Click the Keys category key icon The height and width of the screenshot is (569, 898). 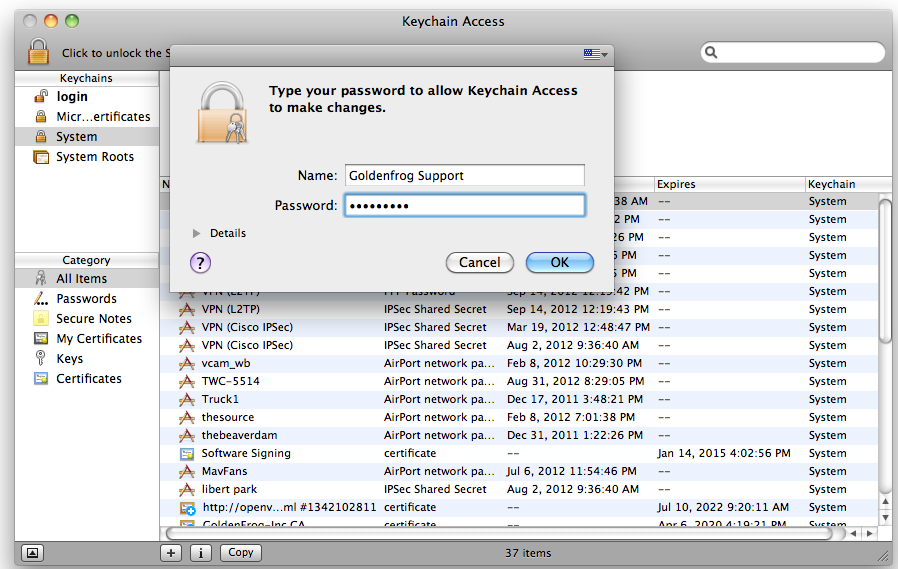pos(40,358)
